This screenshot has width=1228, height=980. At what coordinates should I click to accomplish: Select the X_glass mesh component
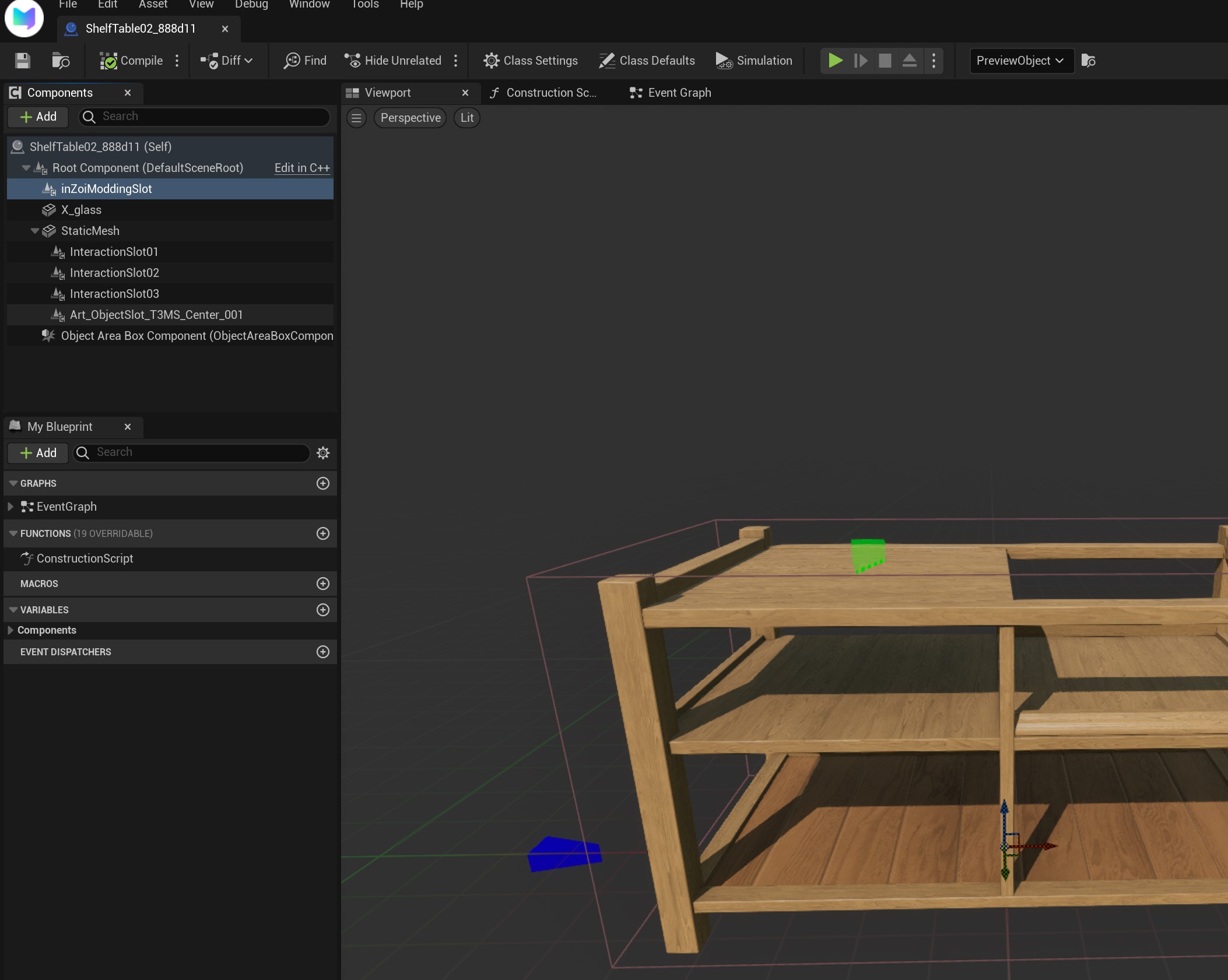pos(170,210)
